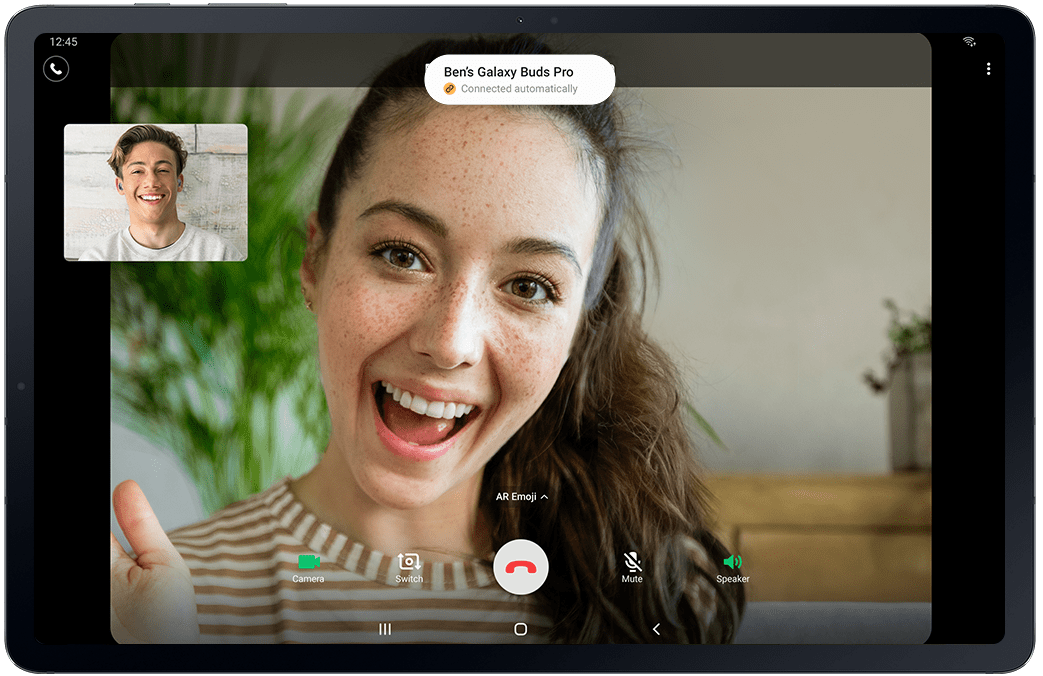Tap the "Connected automatically" text
Image resolution: width=1043 pixels, height=676 pixels.
tap(520, 88)
